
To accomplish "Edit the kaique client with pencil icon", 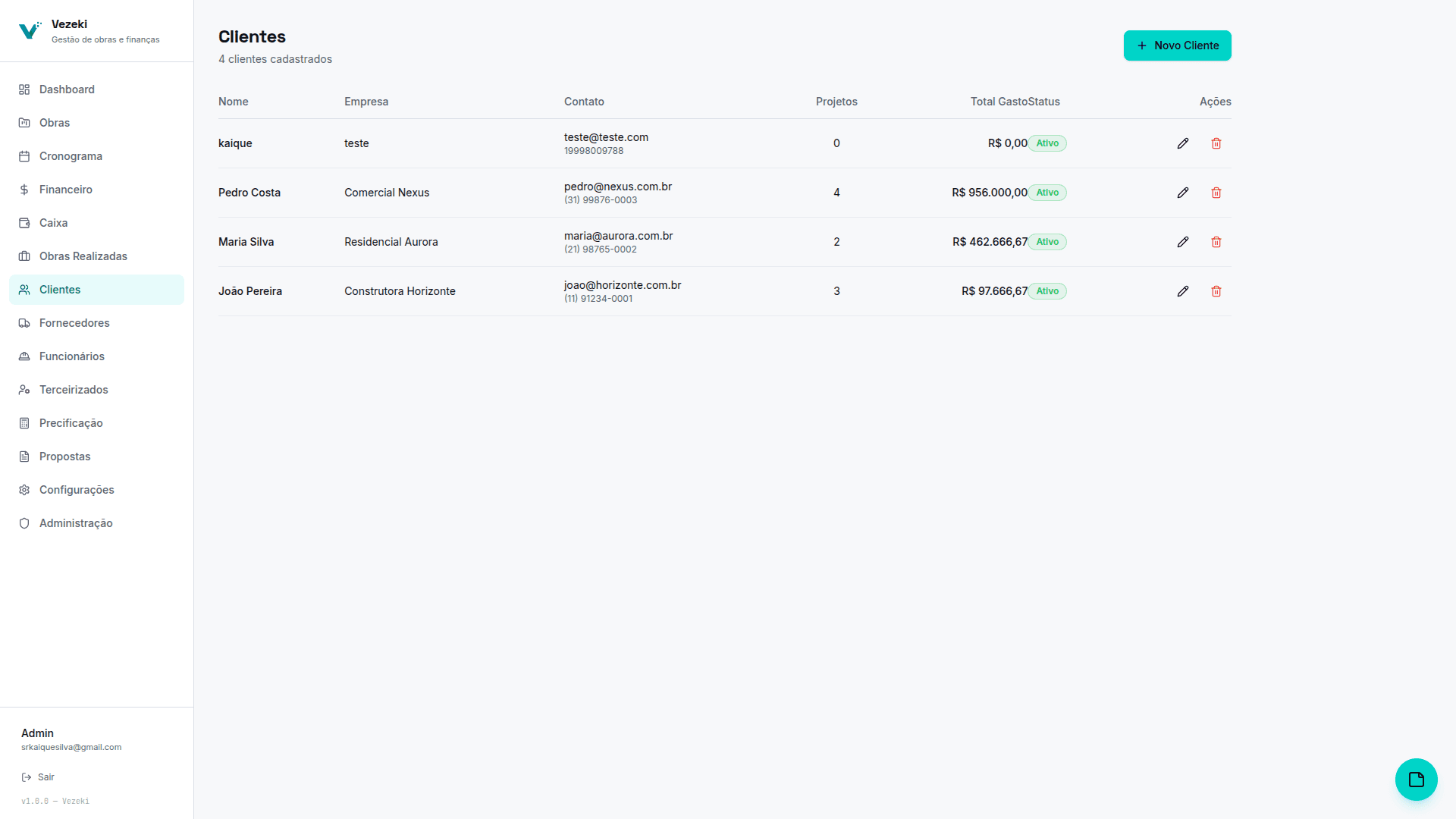I will click(1183, 143).
